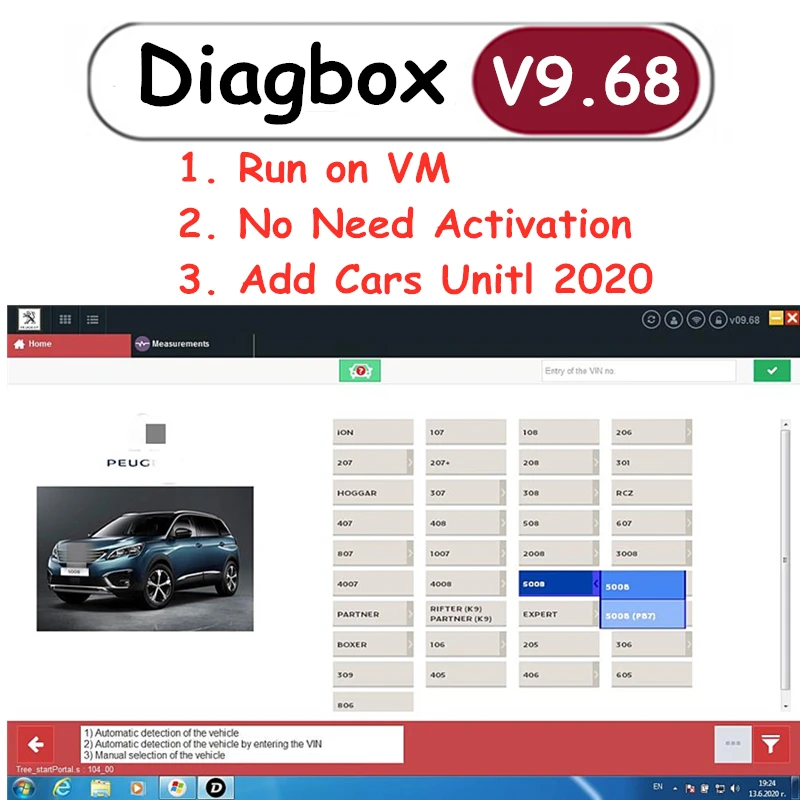Select the 301 model
Viewport: 800px width, 800px height.
[x=652, y=463]
